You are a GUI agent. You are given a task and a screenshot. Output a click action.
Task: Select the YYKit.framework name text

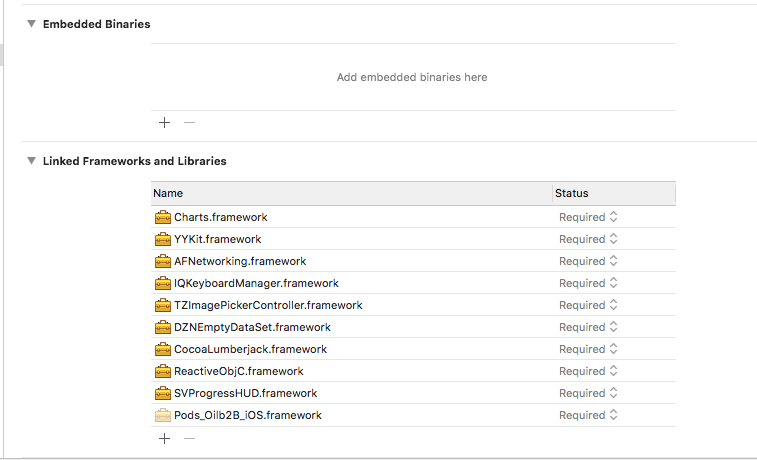tap(217, 239)
